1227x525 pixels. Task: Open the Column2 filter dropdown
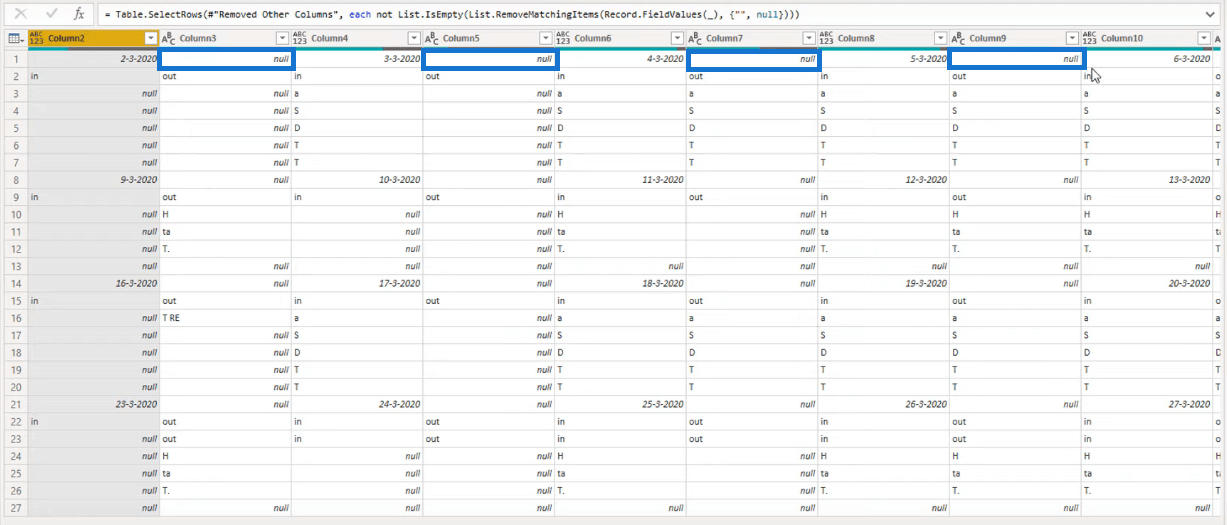150,38
